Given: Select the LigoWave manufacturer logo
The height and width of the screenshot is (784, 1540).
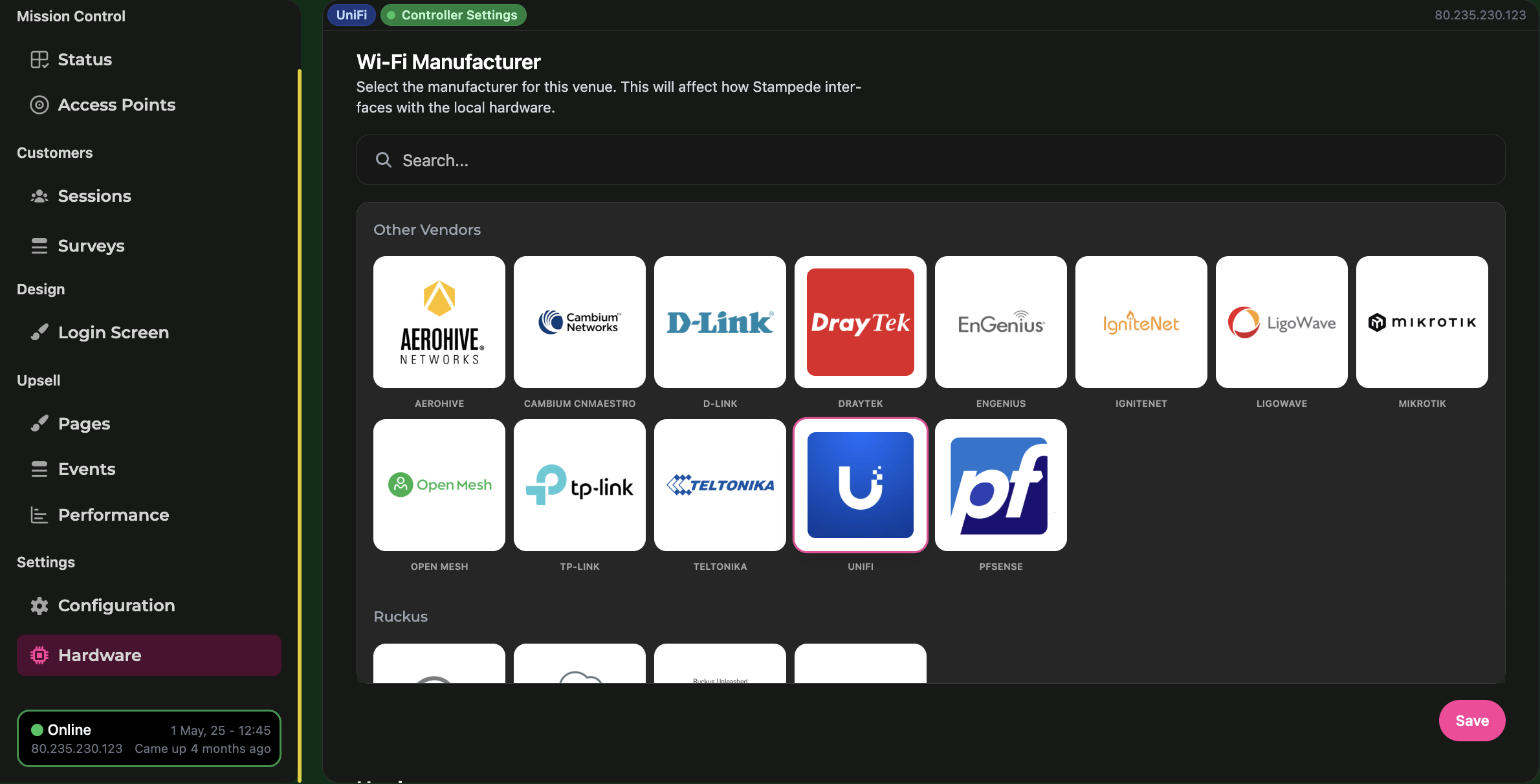Looking at the screenshot, I should click(1281, 321).
